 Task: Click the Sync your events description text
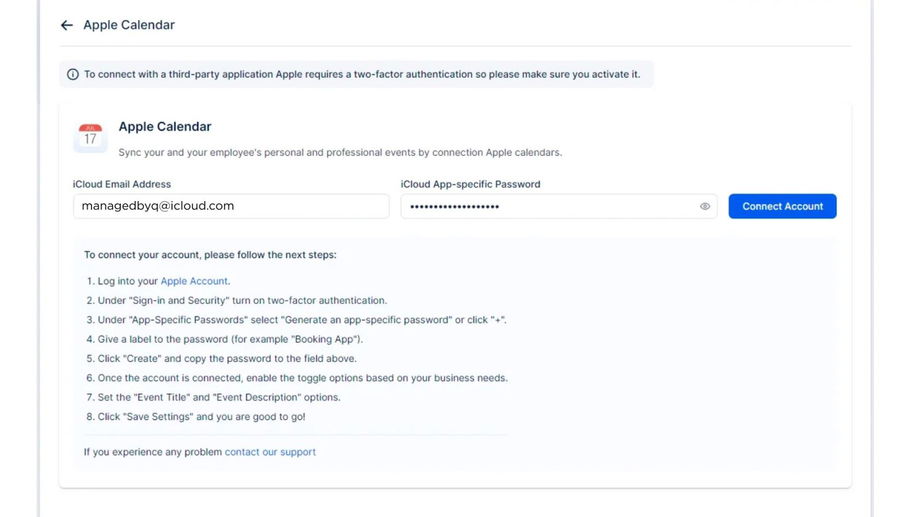(x=340, y=153)
